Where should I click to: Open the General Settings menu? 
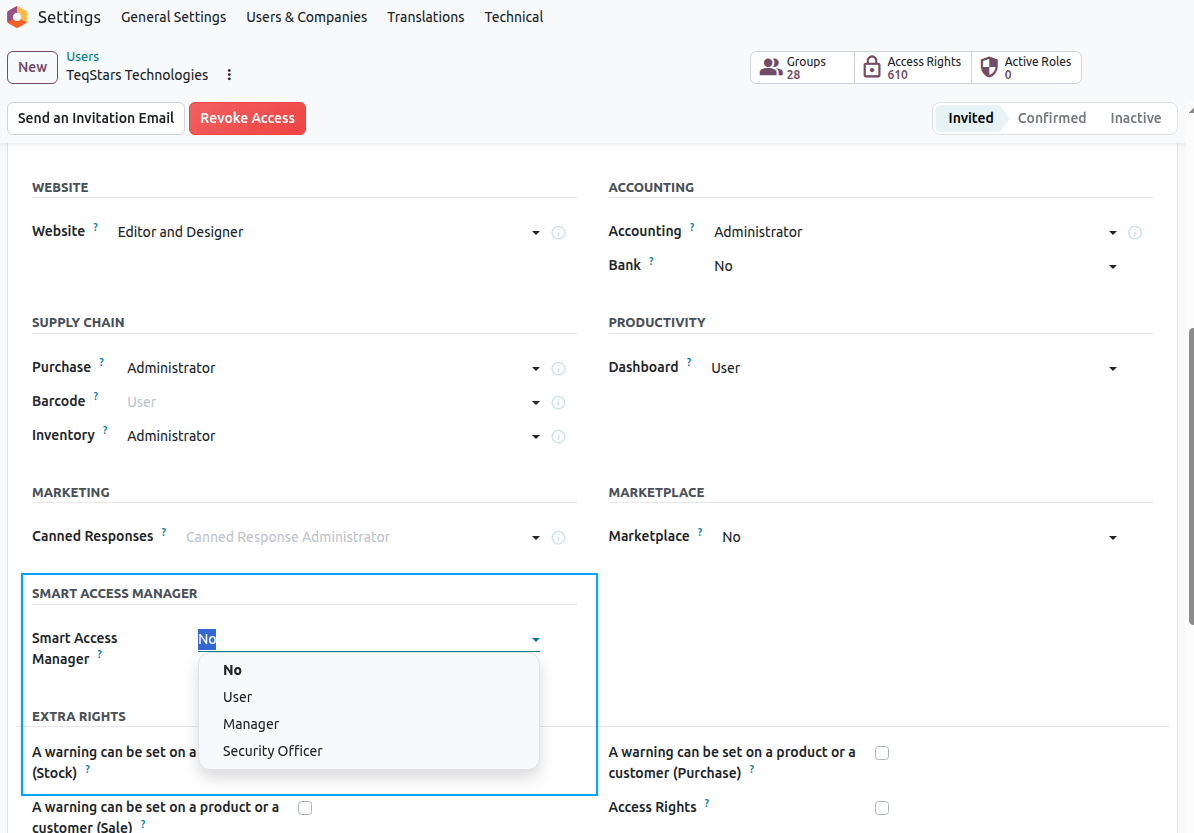(174, 17)
